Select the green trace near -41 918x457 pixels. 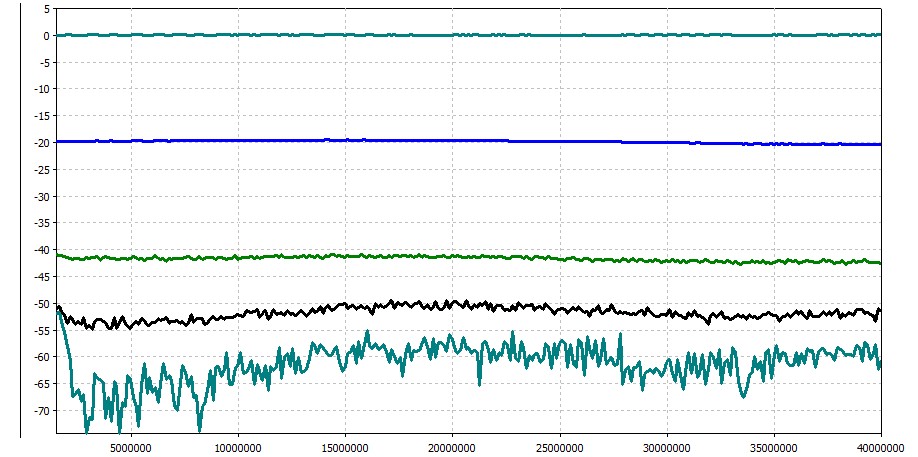(450, 257)
